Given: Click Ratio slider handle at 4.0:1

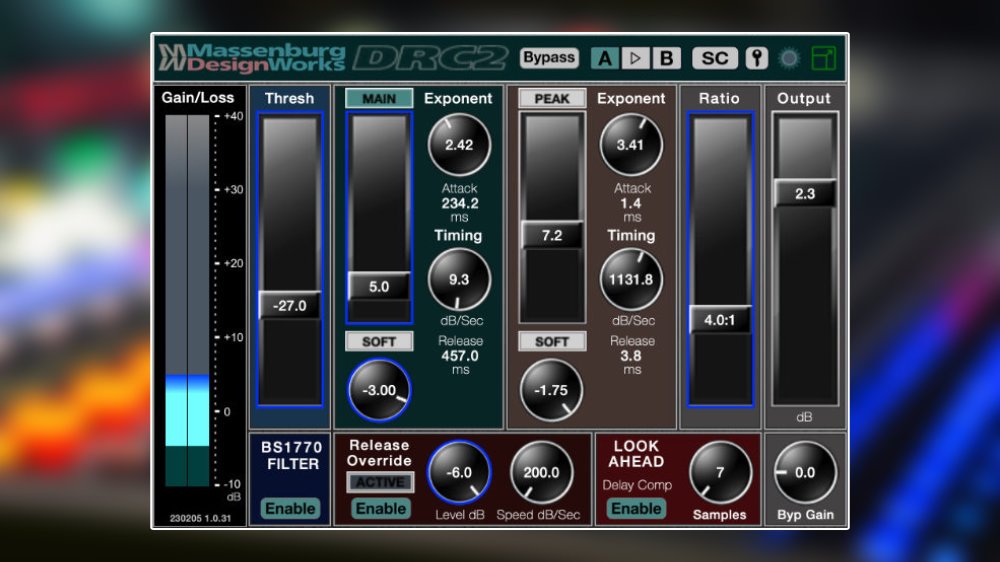Looking at the screenshot, I should coord(719,320).
